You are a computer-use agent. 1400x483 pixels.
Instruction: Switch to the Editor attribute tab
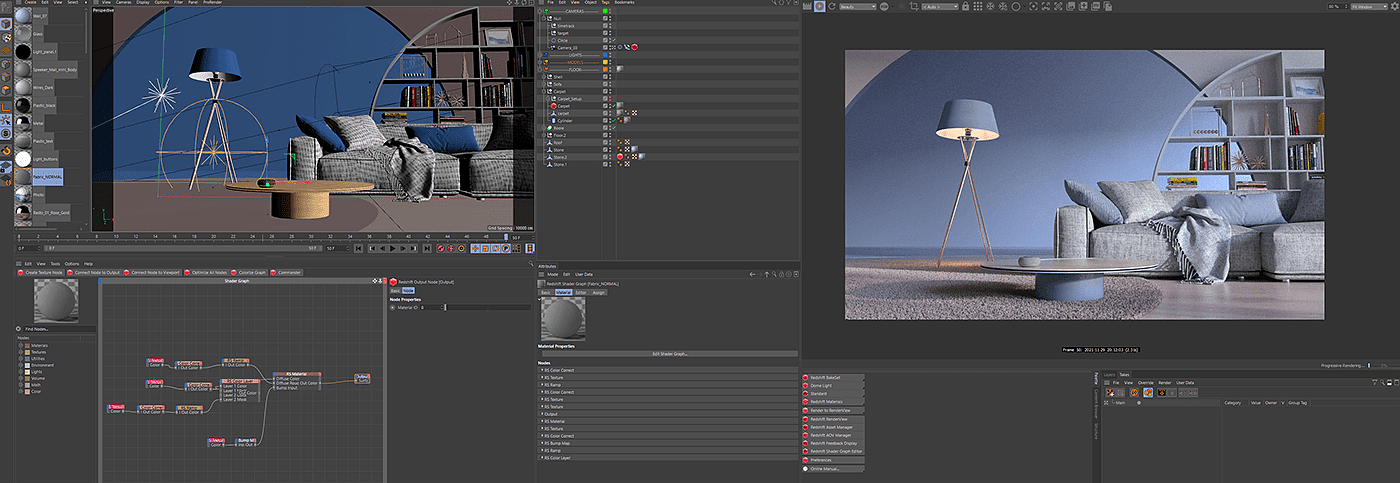point(580,292)
